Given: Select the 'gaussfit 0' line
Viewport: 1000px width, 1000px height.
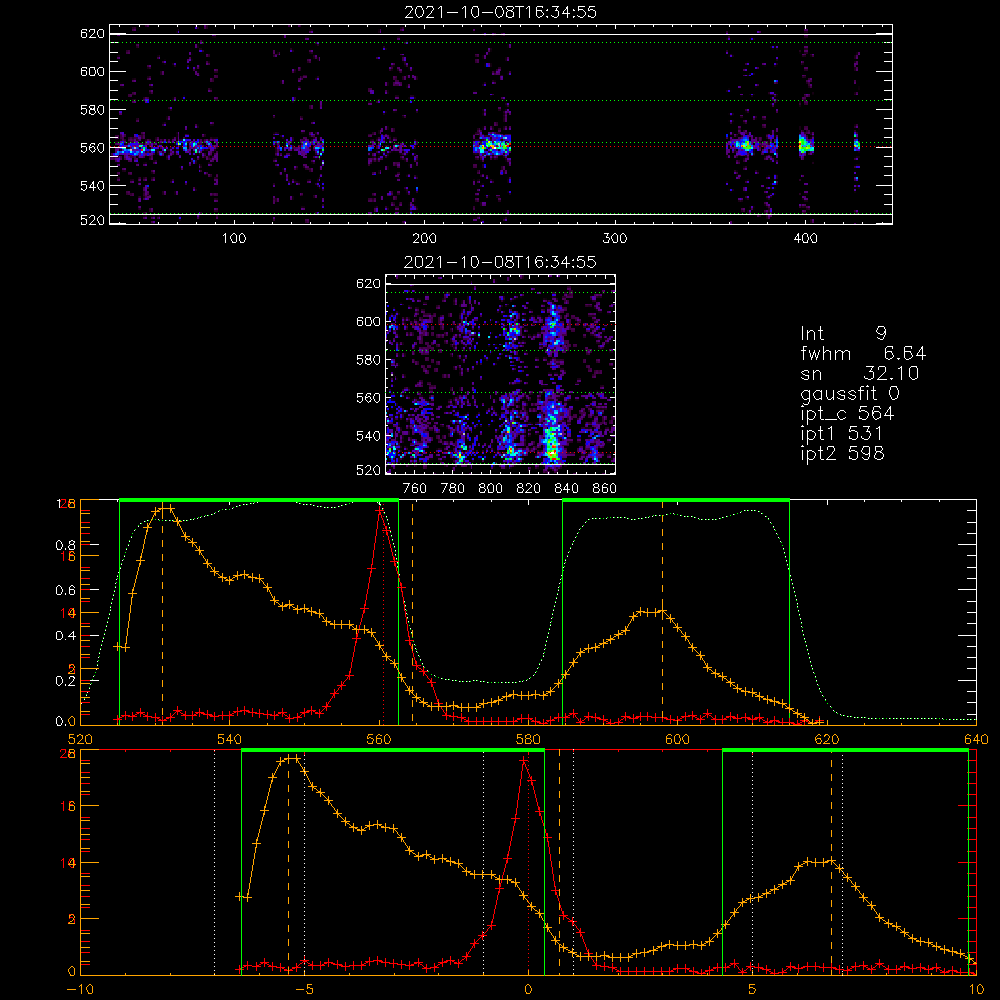Looking at the screenshot, I should [x=849, y=393].
